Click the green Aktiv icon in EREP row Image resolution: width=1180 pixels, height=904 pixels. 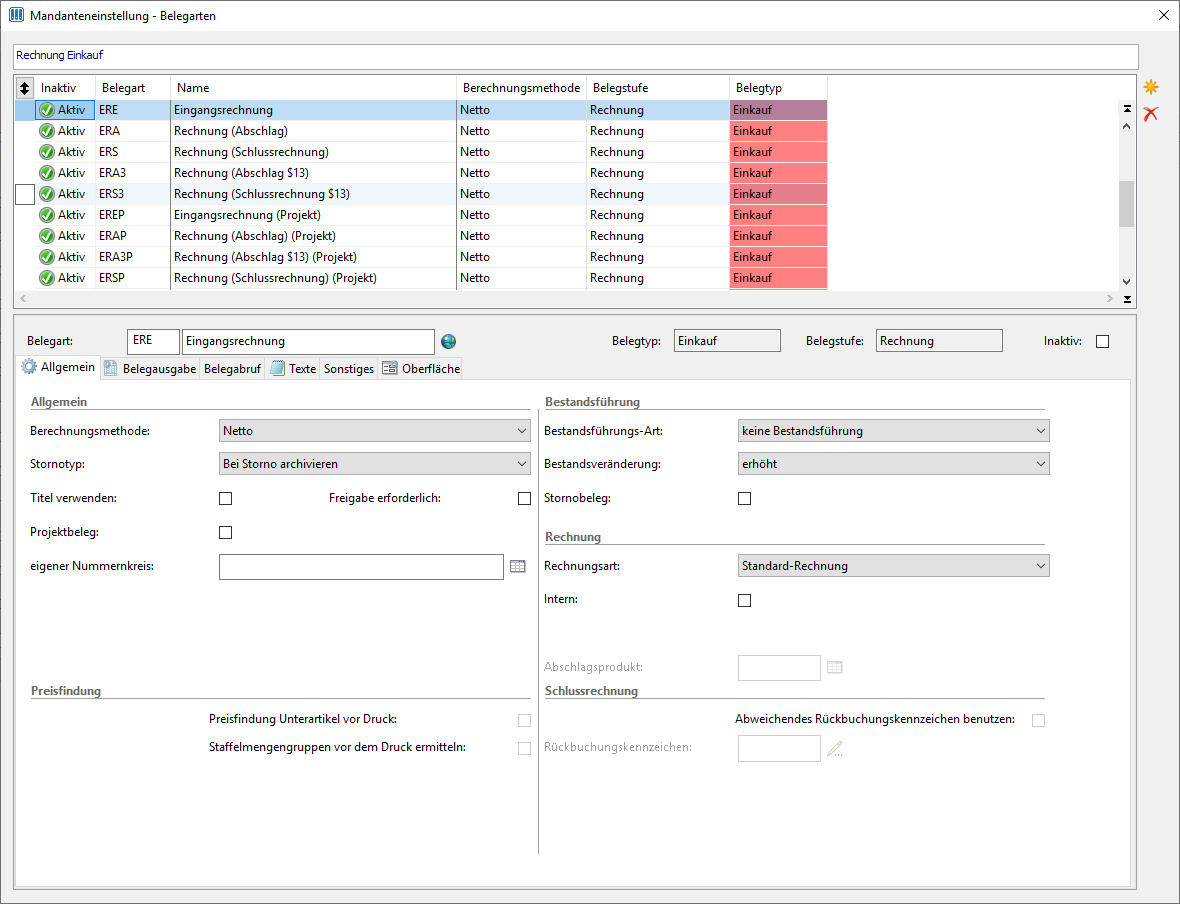pyautogui.click(x=47, y=215)
